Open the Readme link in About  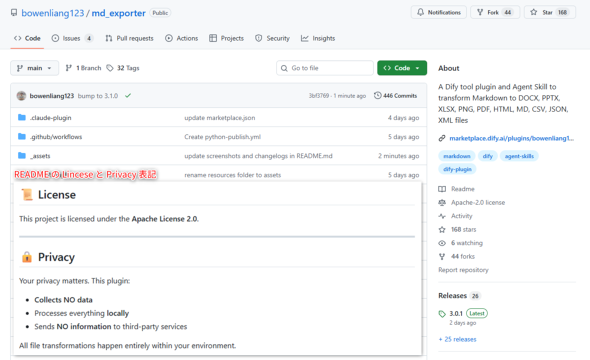tap(463, 189)
